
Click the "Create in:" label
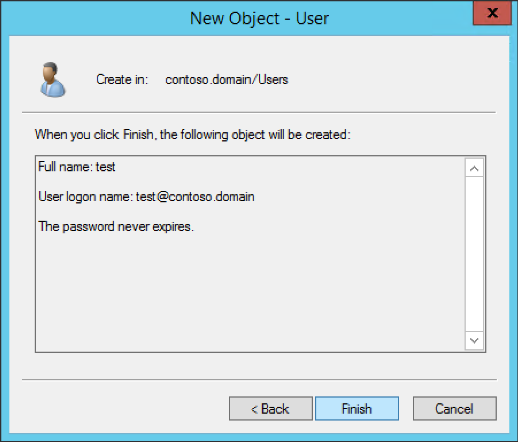pos(122,80)
